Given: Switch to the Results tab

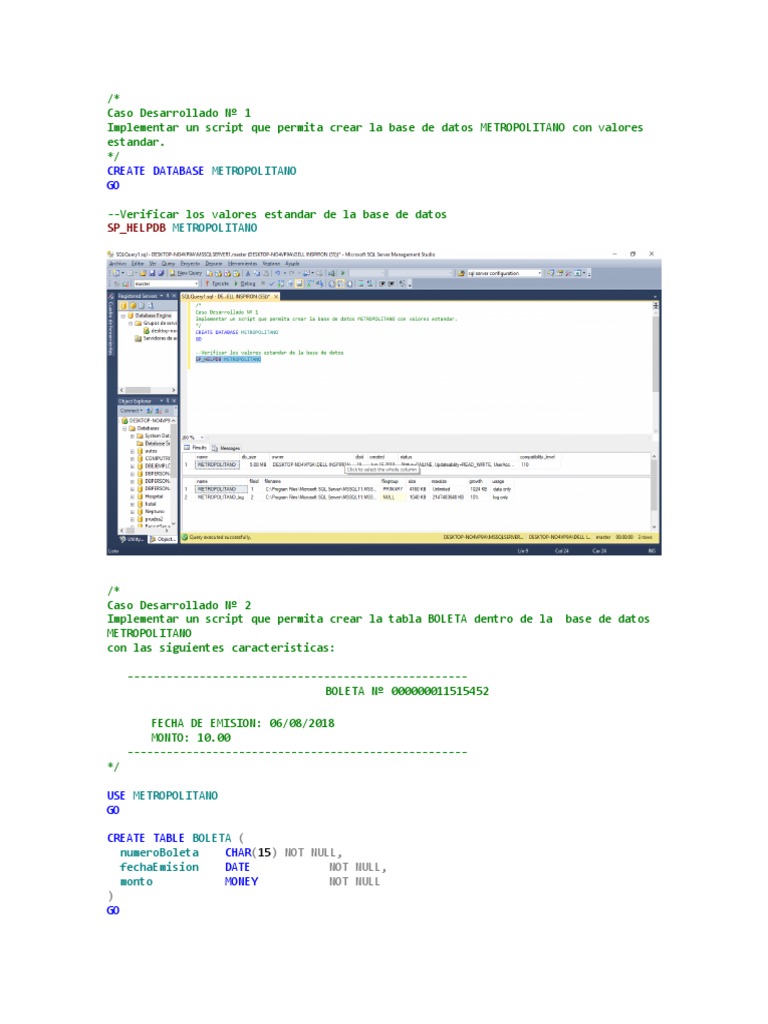Looking at the screenshot, I should 195,448.
